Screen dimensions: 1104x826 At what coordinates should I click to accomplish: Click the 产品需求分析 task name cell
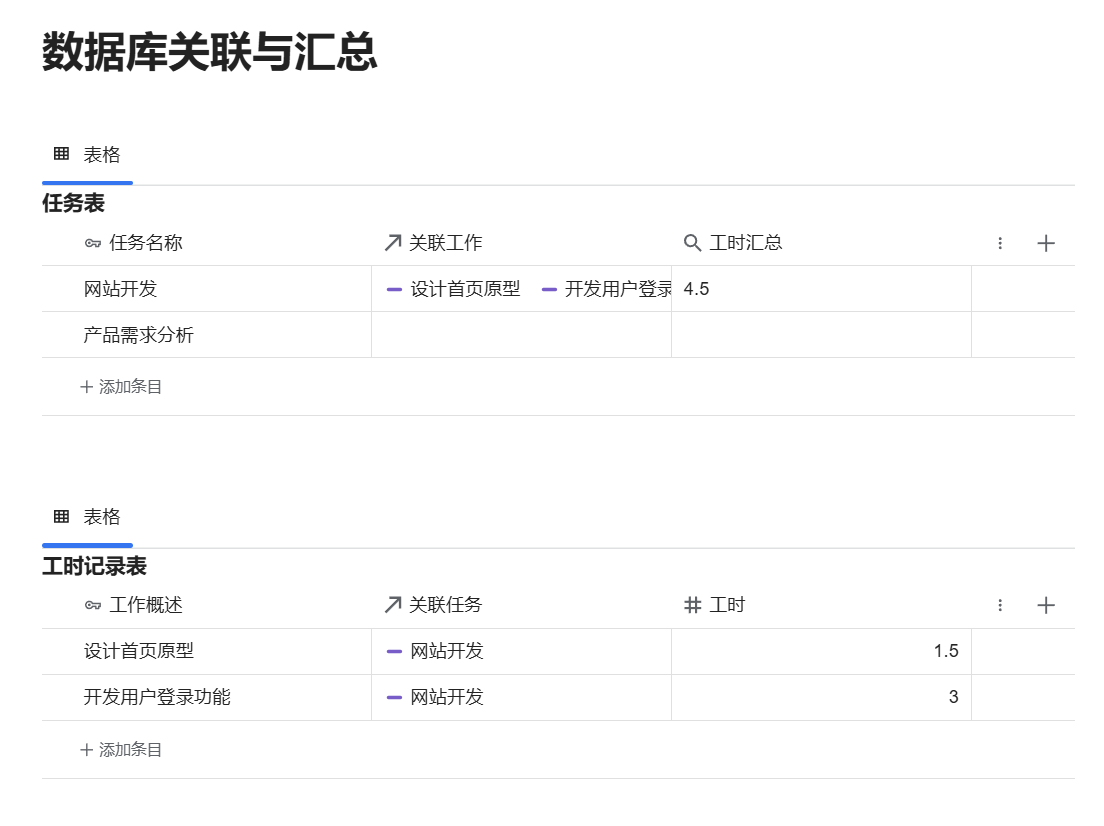pyautogui.click(x=139, y=335)
